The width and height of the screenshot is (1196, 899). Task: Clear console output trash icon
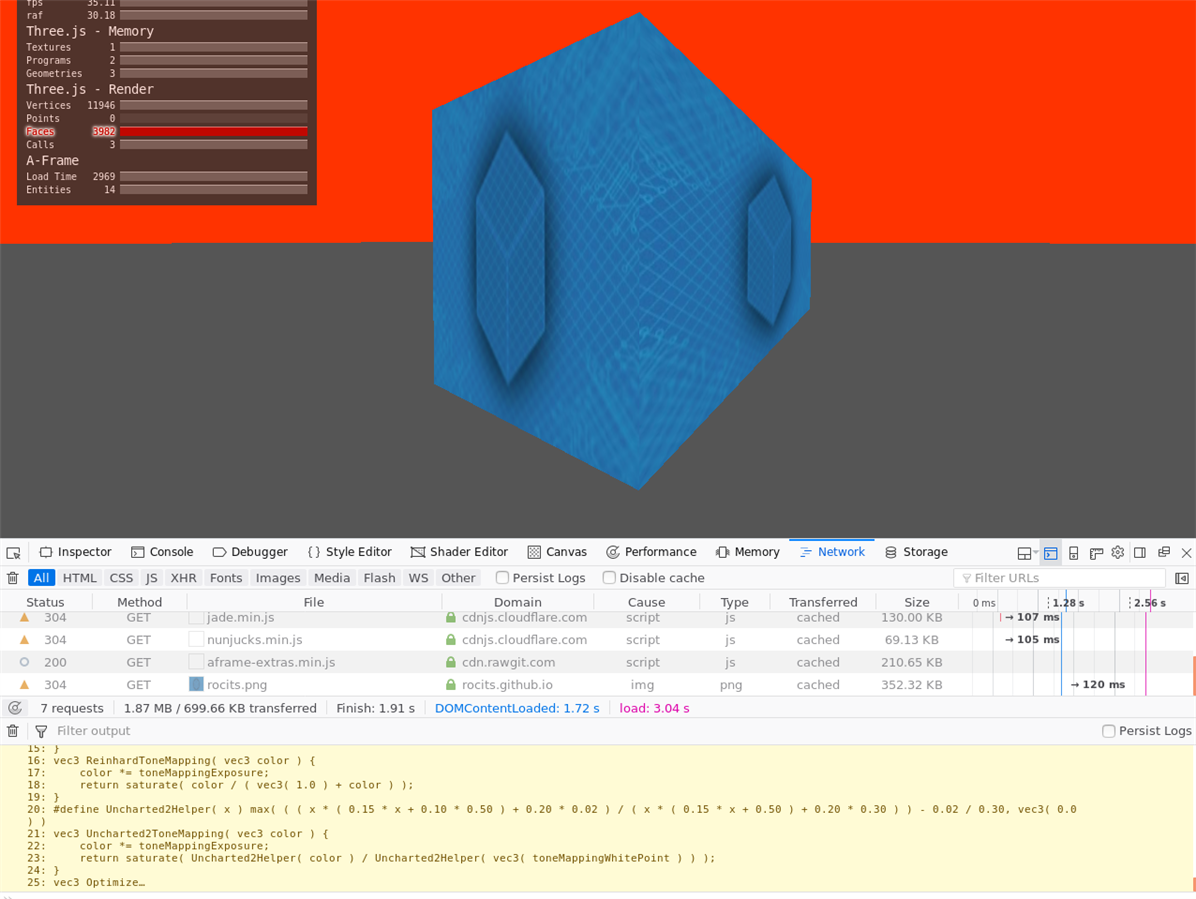pyautogui.click(x=13, y=731)
